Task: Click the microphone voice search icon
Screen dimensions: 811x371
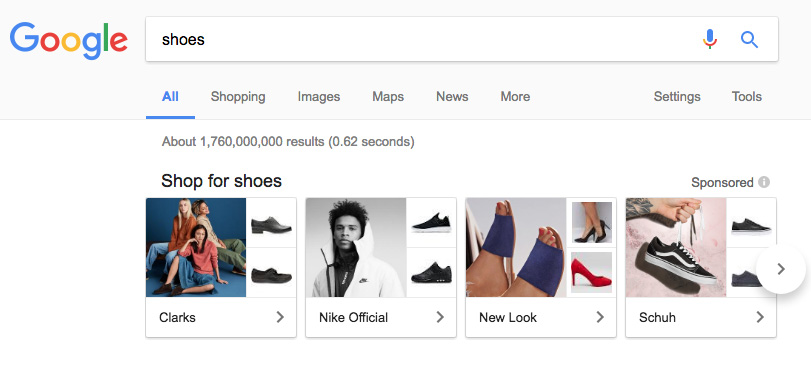Action: point(710,39)
